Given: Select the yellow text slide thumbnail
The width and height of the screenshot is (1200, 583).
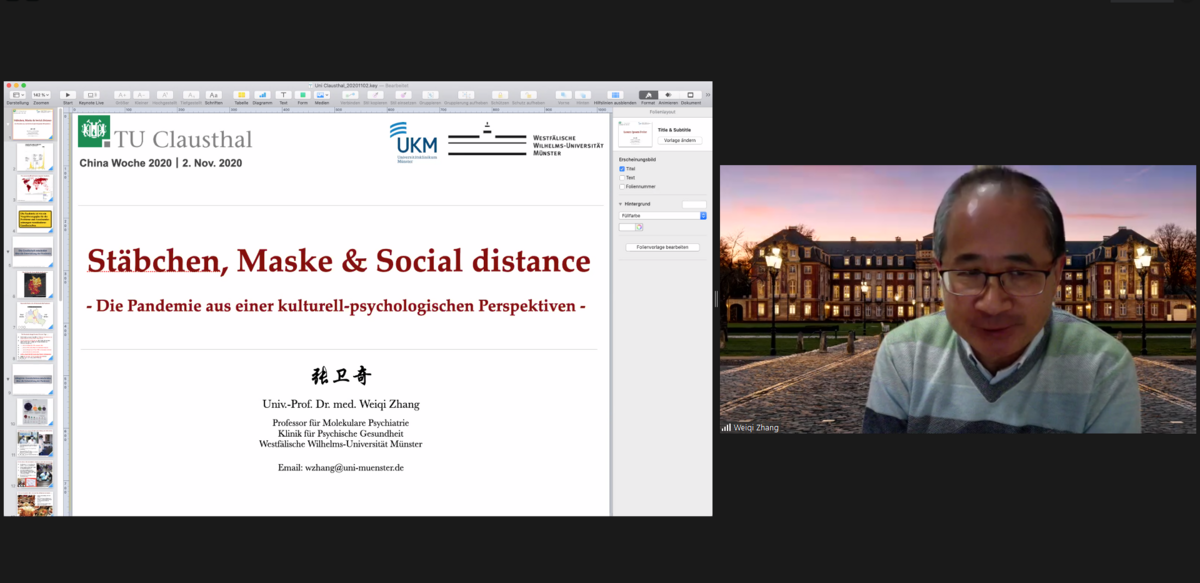Looking at the screenshot, I should coord(34,220).
